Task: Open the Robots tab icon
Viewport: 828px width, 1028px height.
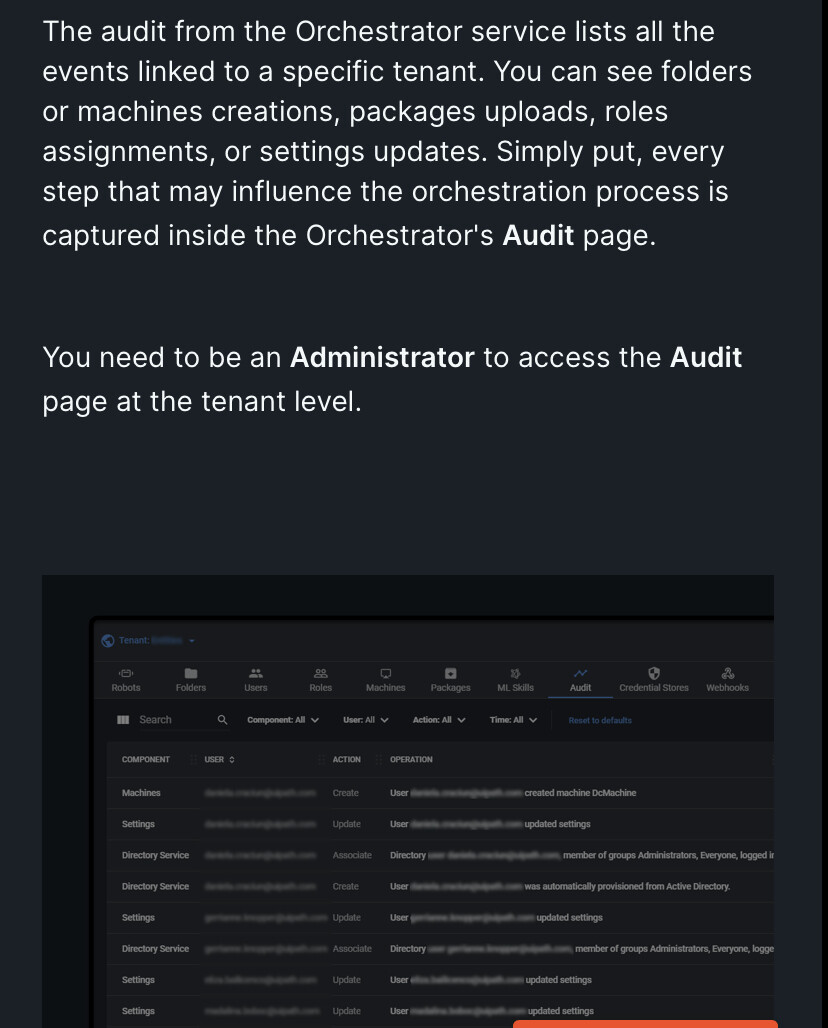Action: point(125,673)
